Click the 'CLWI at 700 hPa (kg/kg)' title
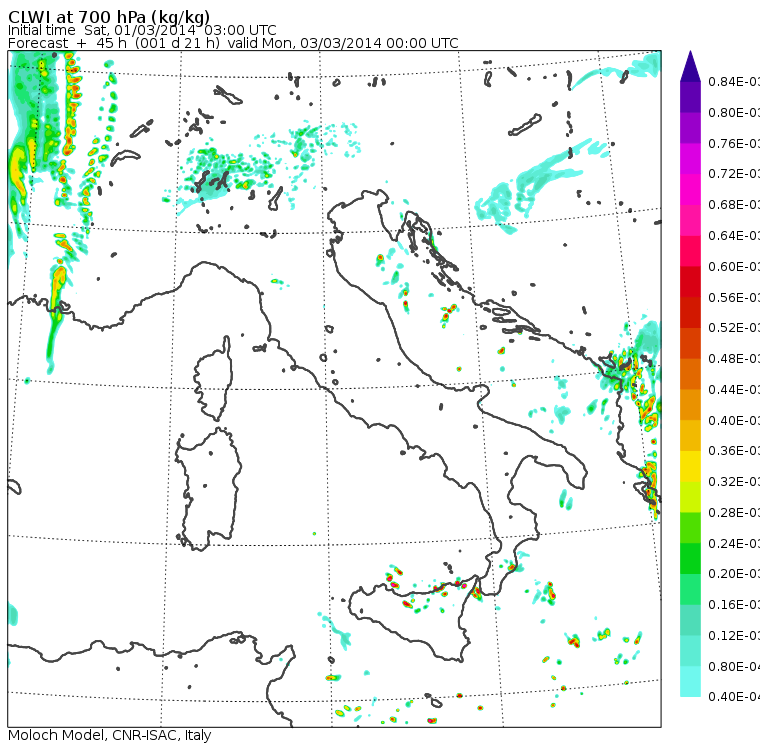760x749 pixels. pos(109,17)
